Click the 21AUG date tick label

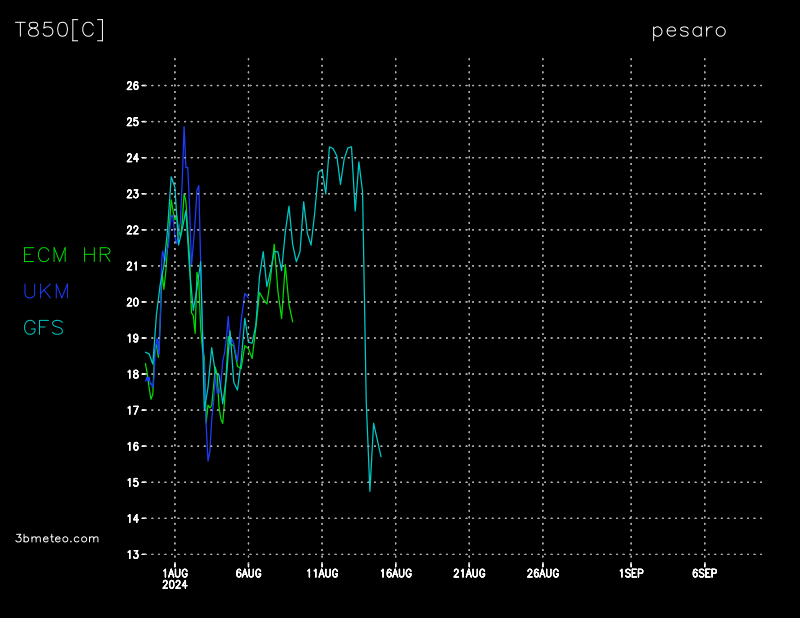tap(469, 573)
